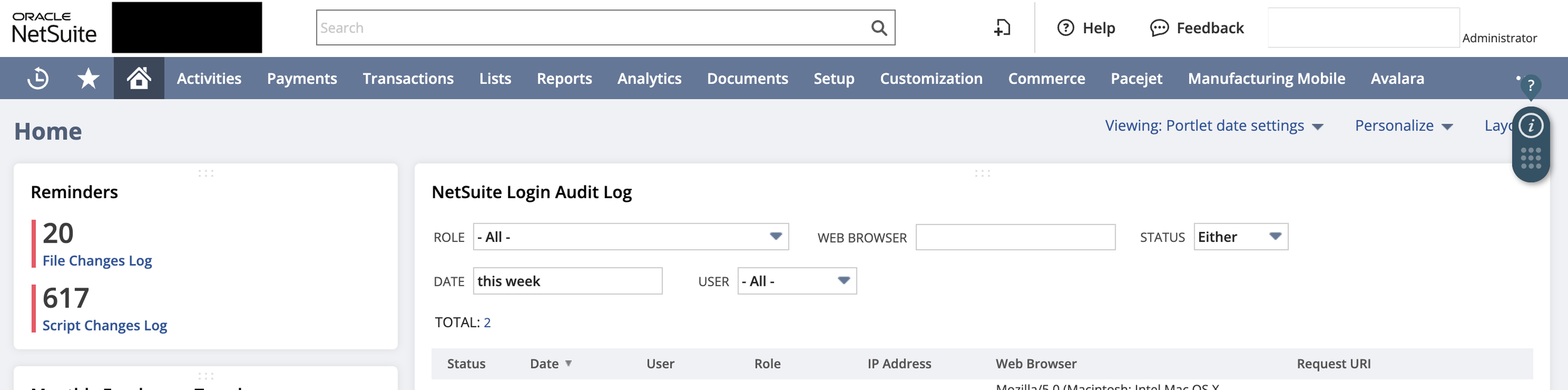This screenshot has height=390, width=1568.
Task: Click the floating dots grid icon
Action: [1531, 158]
